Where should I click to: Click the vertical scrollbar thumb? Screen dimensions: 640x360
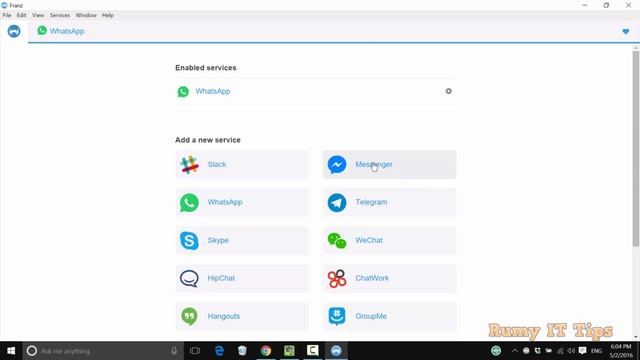tap(636, 149)
